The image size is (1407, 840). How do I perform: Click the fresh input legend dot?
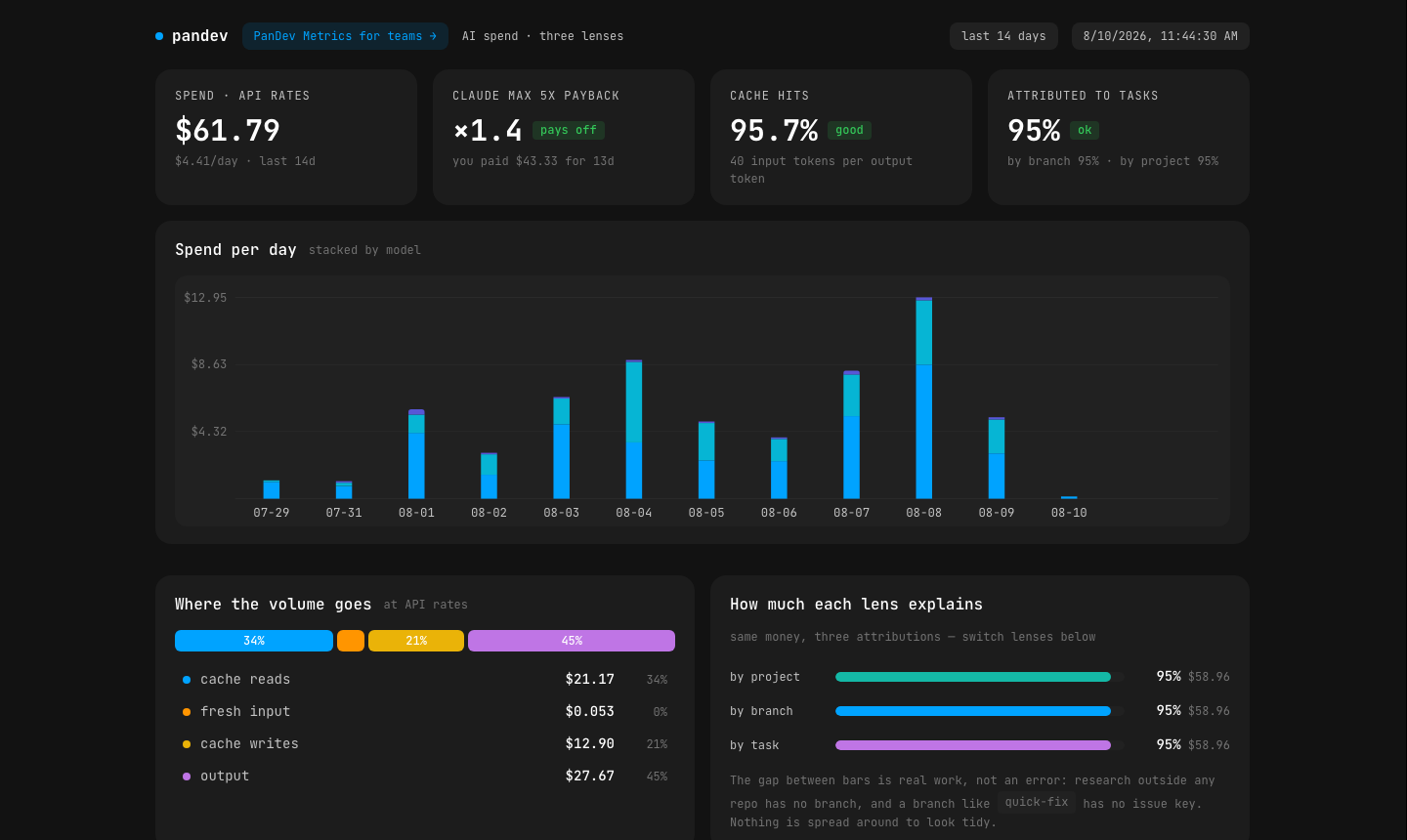click(x=187, y=712)
